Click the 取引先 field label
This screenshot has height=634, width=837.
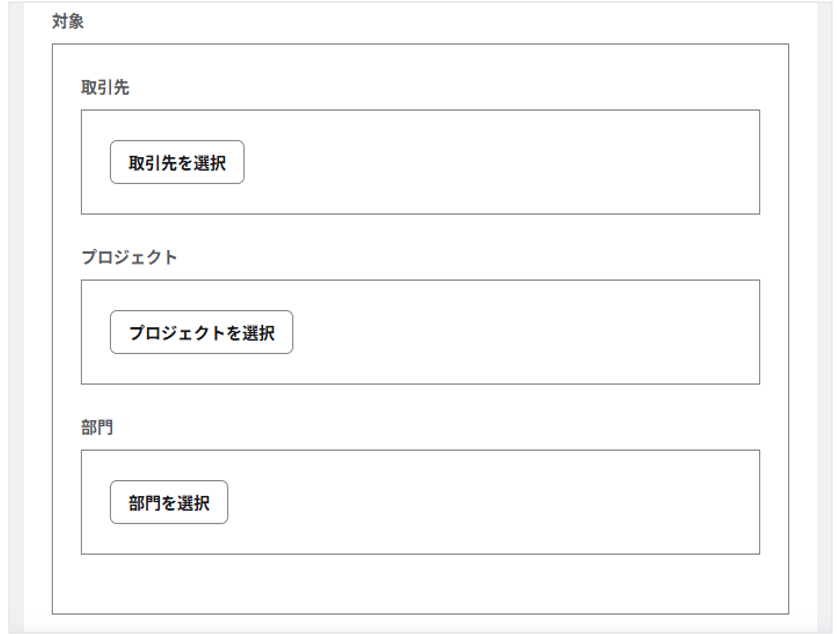point(105,87)
